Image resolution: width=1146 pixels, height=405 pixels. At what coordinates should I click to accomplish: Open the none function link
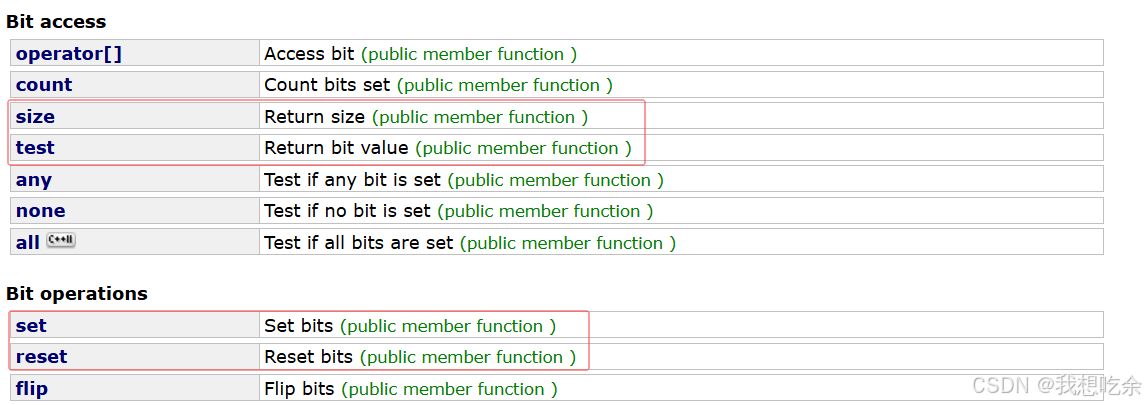tap(40, 211)
